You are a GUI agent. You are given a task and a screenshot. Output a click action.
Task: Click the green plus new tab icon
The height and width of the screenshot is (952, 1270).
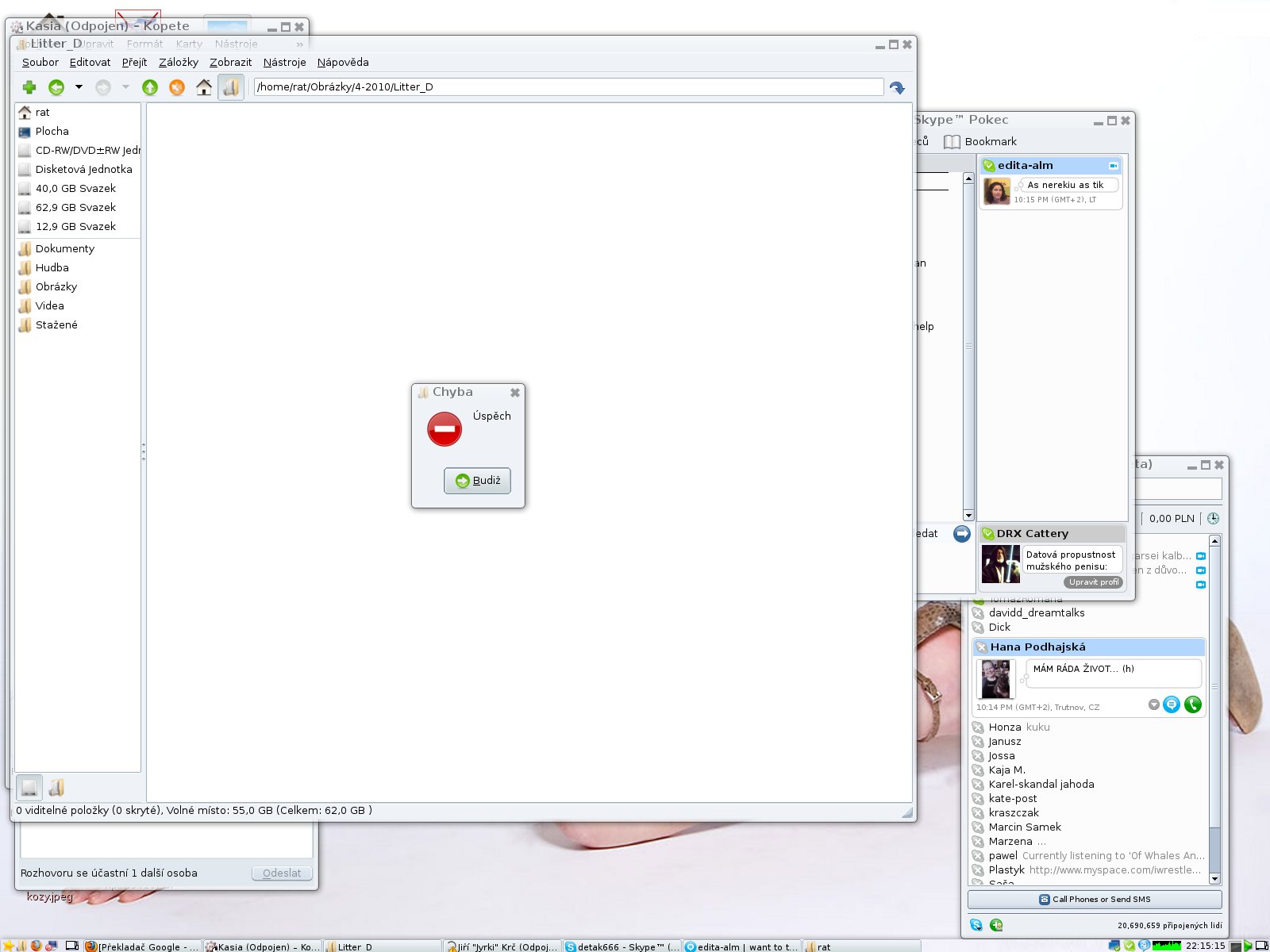(x=29, y=87)
